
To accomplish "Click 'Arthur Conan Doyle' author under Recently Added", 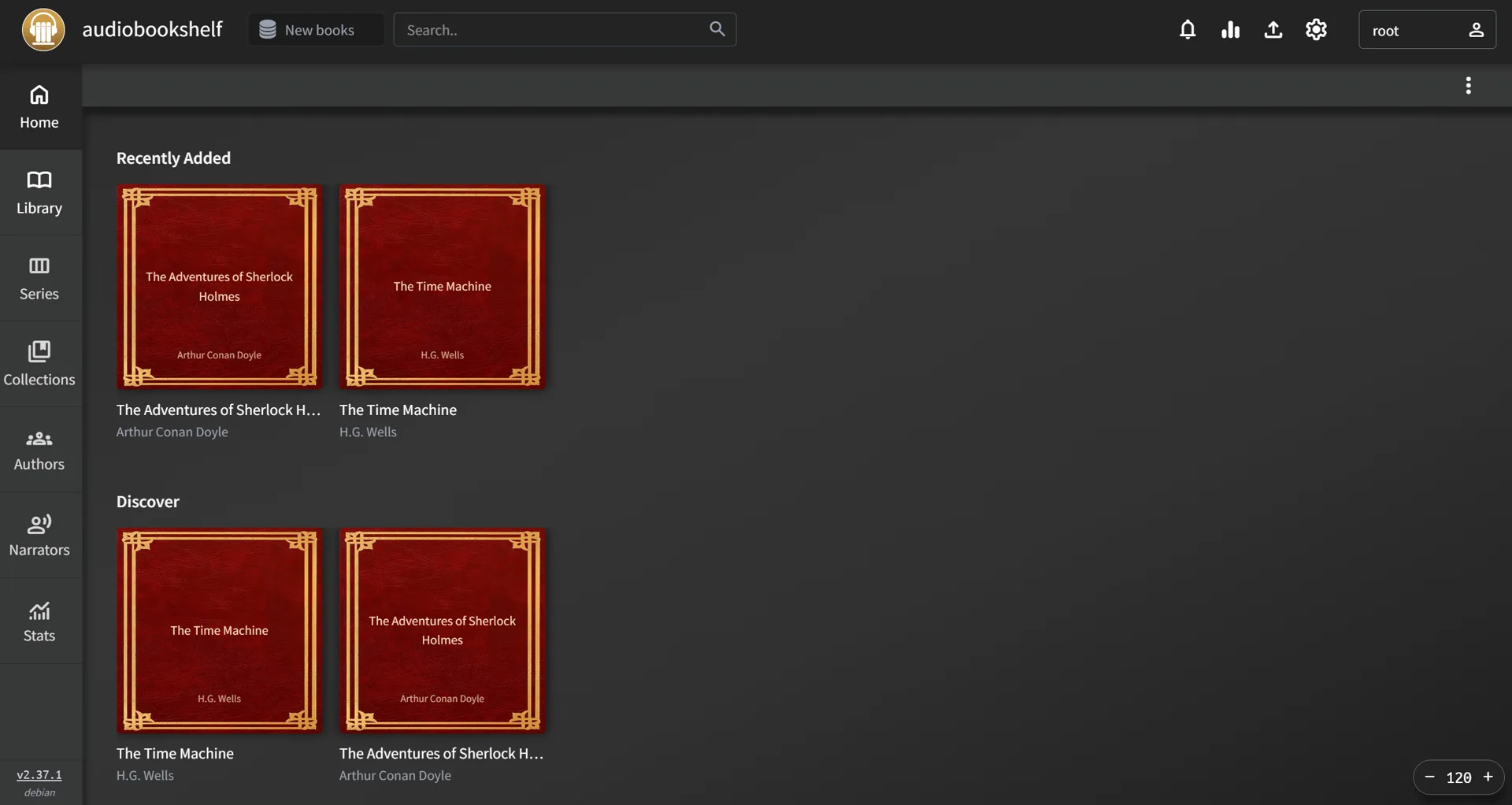I will [172, 432].
